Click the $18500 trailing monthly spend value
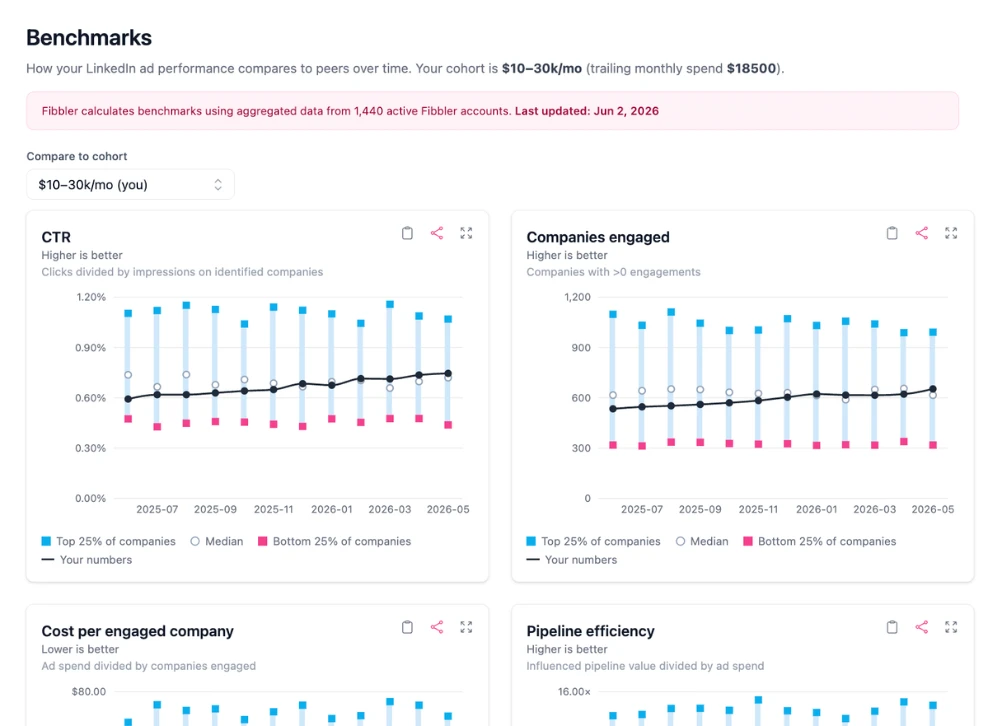Image resolution: width=1004 pixels, height=726 pixels. point(751,69)
